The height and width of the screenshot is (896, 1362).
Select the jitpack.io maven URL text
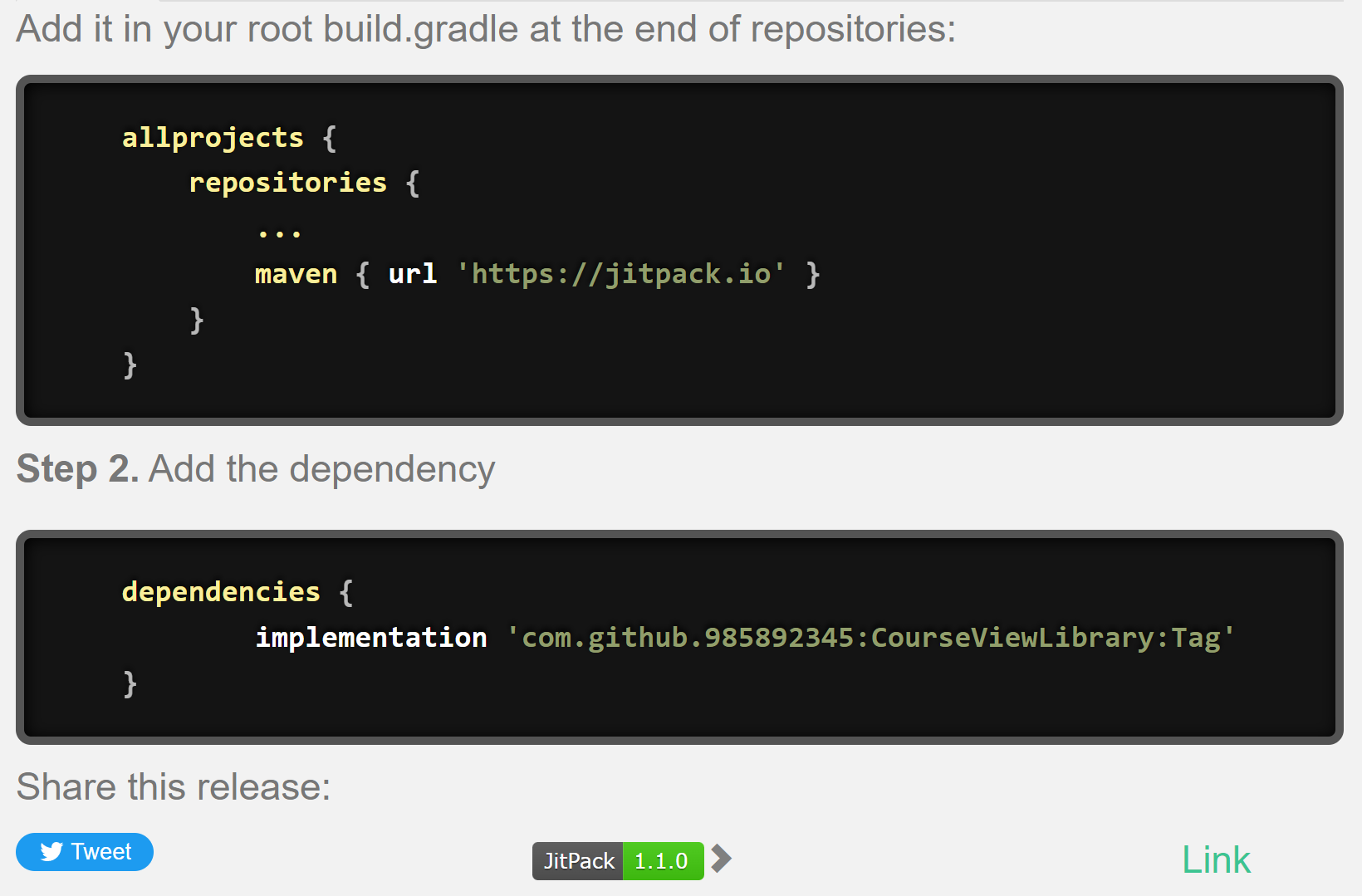point(621,274)
